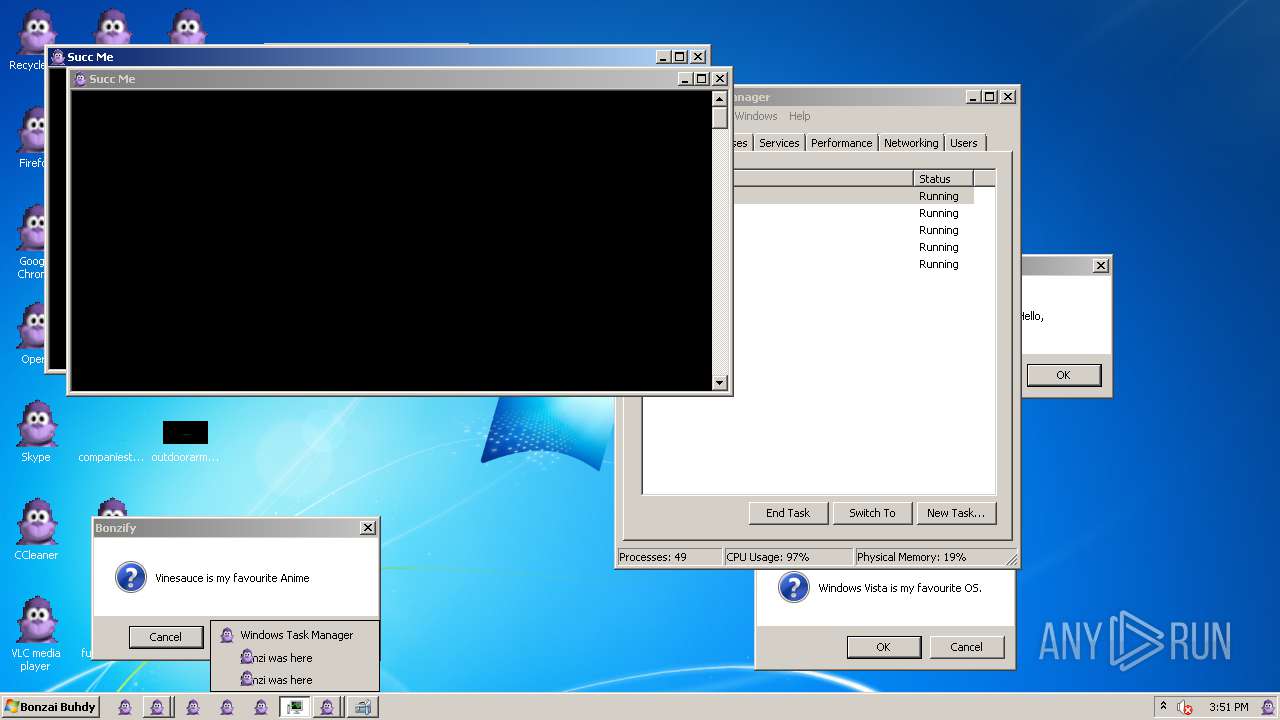Click the 3:51 PM clock
This screenshot has width=1280, height=720.
[1228, 707]
